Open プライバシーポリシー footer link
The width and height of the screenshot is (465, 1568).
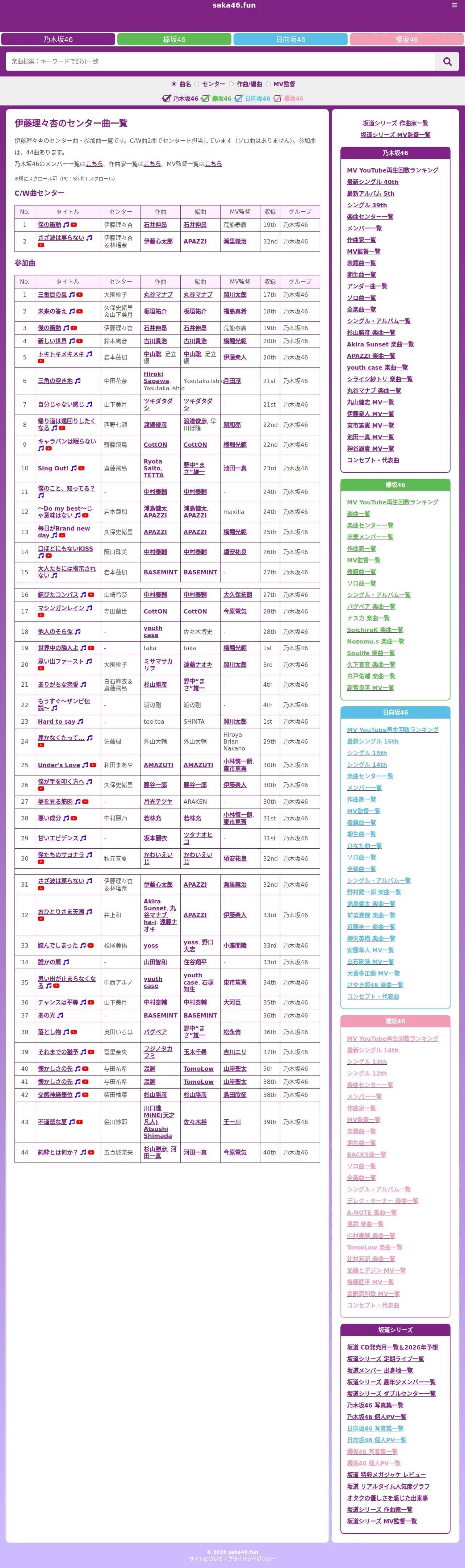pos(251,1559)
